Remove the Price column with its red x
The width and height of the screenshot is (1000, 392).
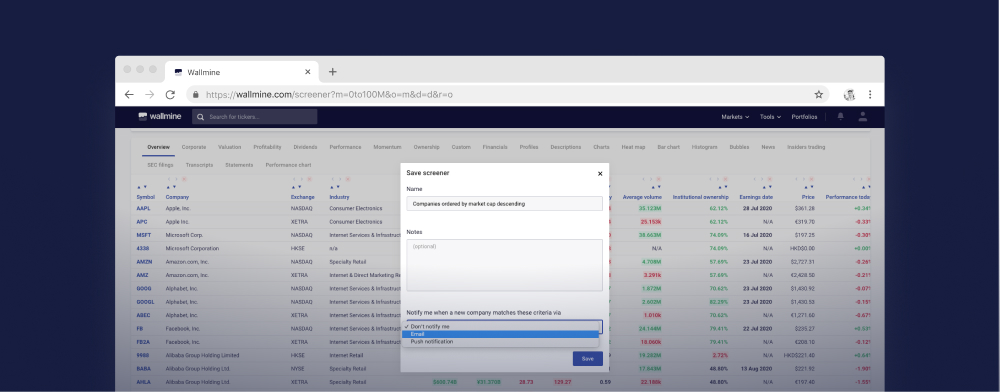[x=812, y=180]
